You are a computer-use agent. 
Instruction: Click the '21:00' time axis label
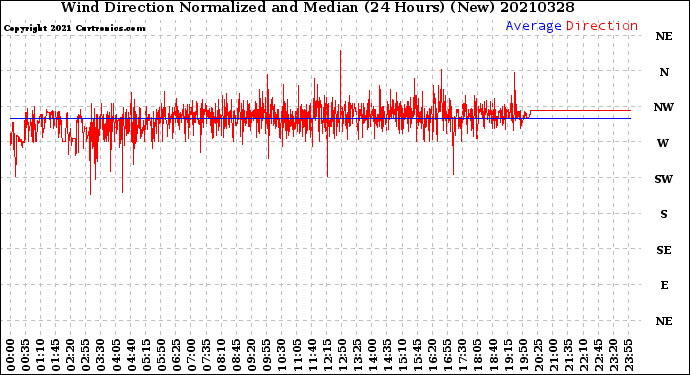pos(553,355)
